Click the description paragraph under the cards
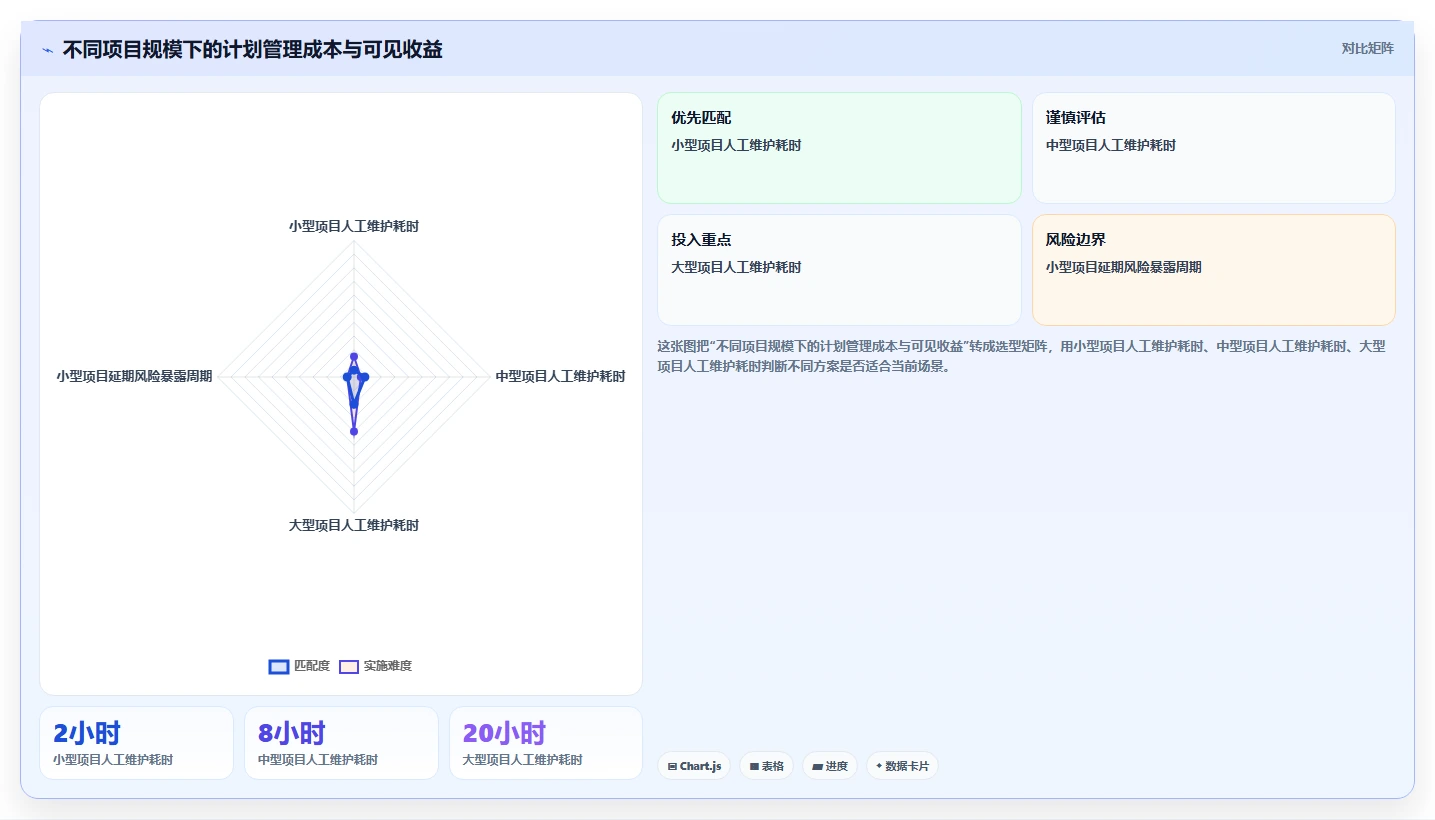Image resolution: width=1435 pixels, height=820 pixels. tap(1021, 356)
